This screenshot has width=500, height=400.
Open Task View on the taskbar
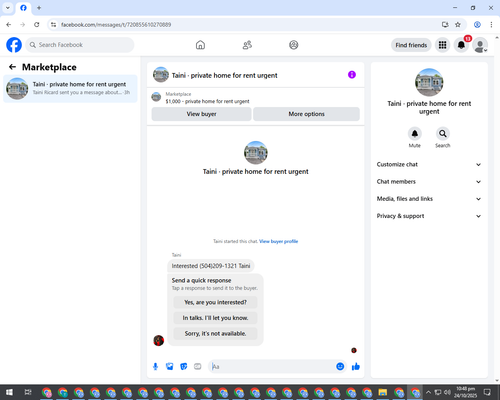tap(28, 392)
